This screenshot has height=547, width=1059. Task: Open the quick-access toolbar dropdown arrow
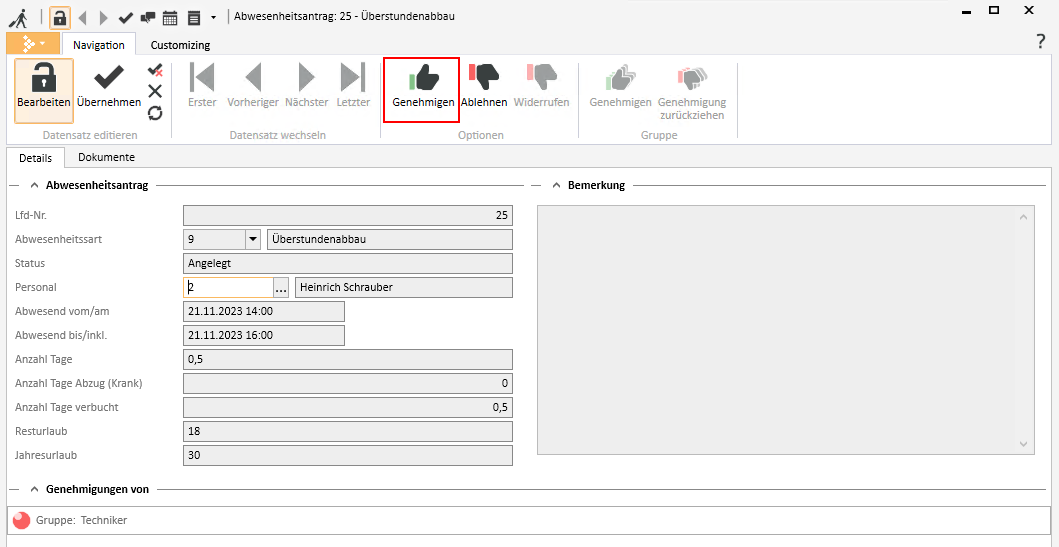pos(213,18)
